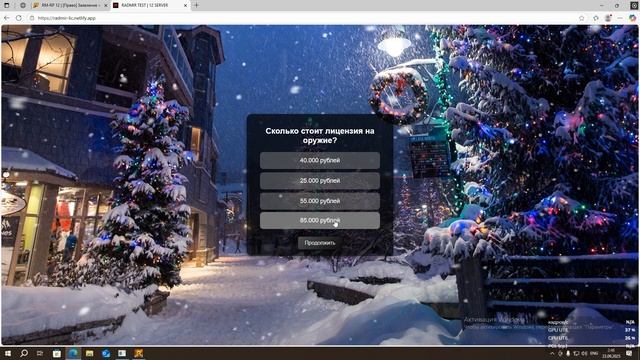Open the Windows Start menu
Viewport: 640px width, 360px height.
click(x=7, y=353)
